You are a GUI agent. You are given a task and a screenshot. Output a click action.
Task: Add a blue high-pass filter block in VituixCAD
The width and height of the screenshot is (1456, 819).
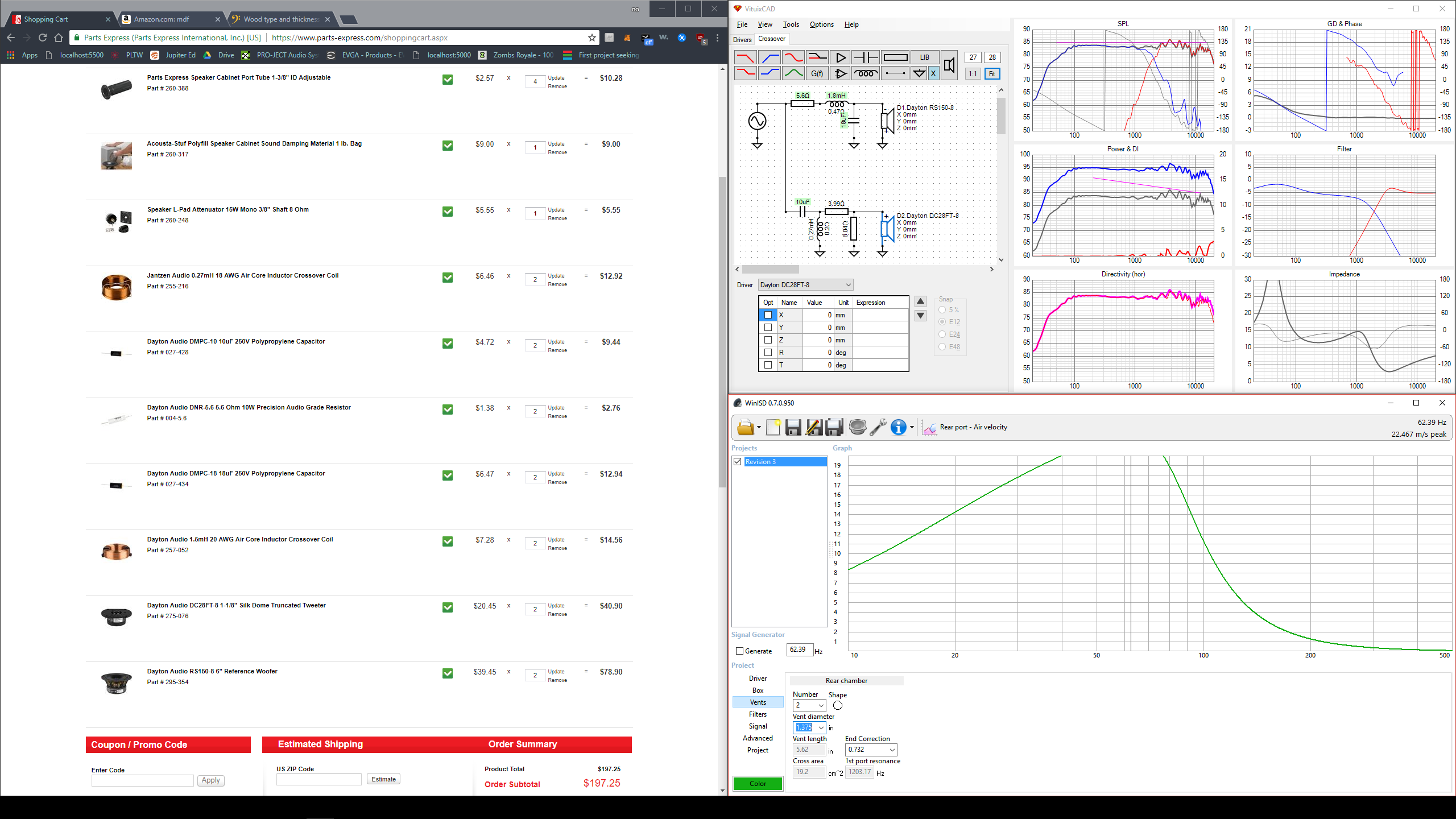pos(769,57)
